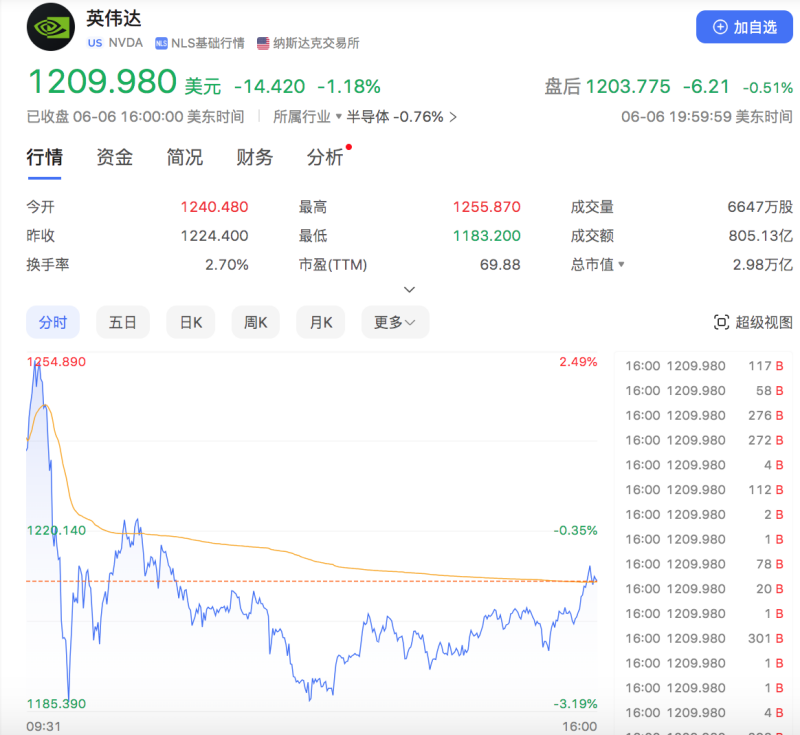Viewport: 800px width, 735px height.
Task: Select 月K chart period
Action: click(321, 322)
